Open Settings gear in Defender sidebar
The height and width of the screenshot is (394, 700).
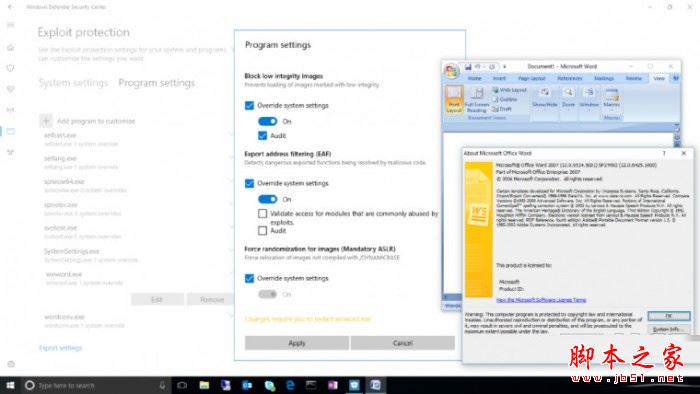(11, 364)
